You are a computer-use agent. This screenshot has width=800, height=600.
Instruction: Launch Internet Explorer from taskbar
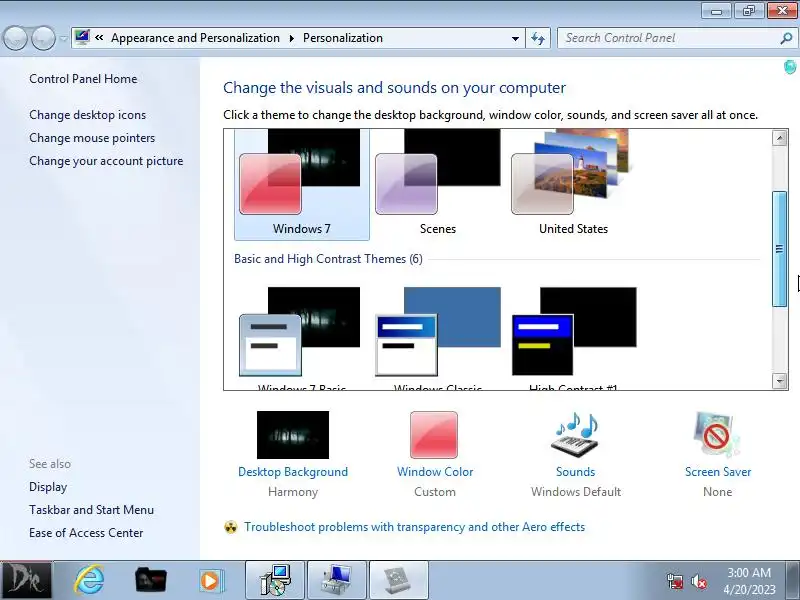[89, 580]
